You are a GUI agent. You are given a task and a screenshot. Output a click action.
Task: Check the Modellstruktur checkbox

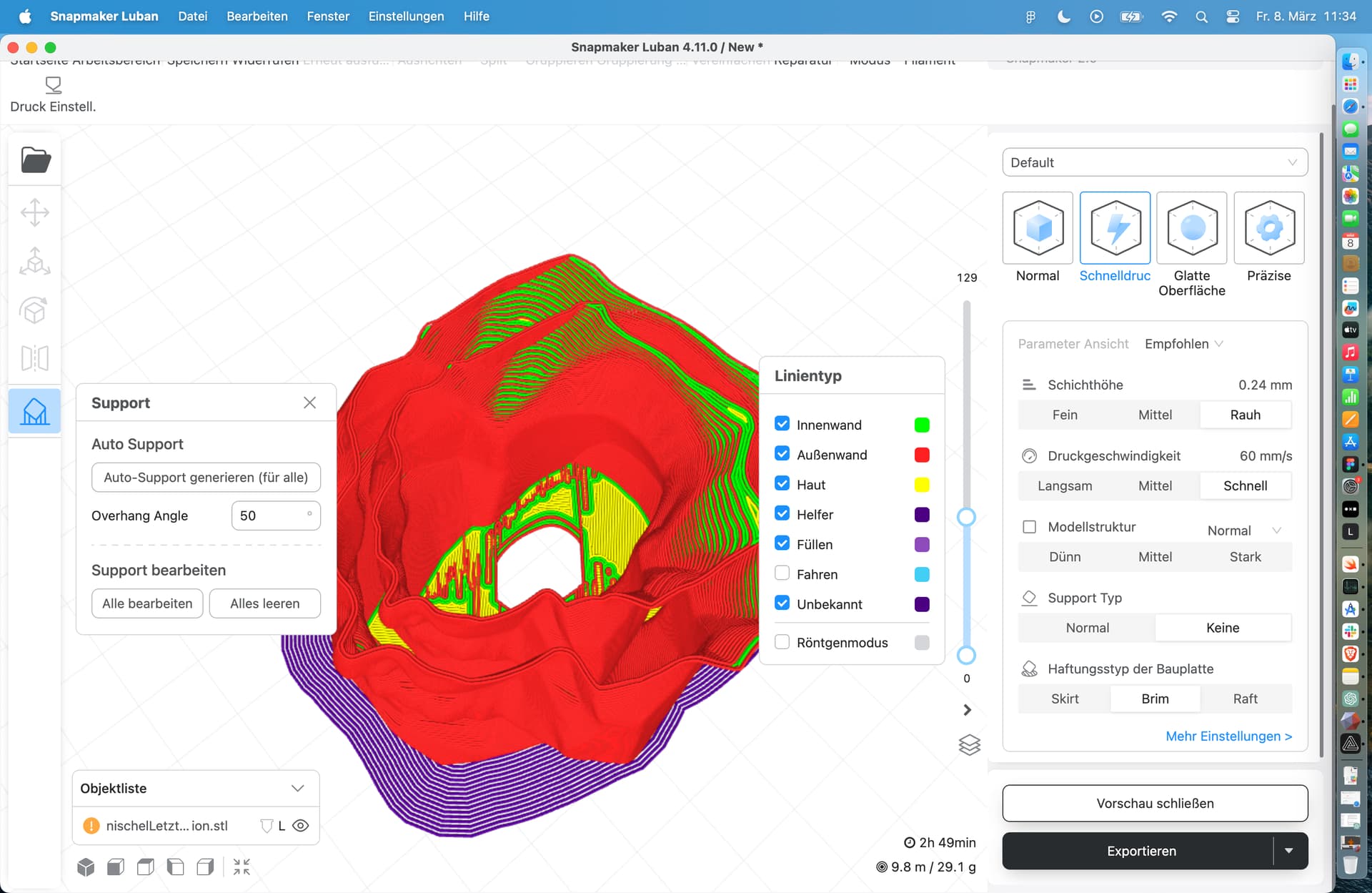tap(1029, 527)
